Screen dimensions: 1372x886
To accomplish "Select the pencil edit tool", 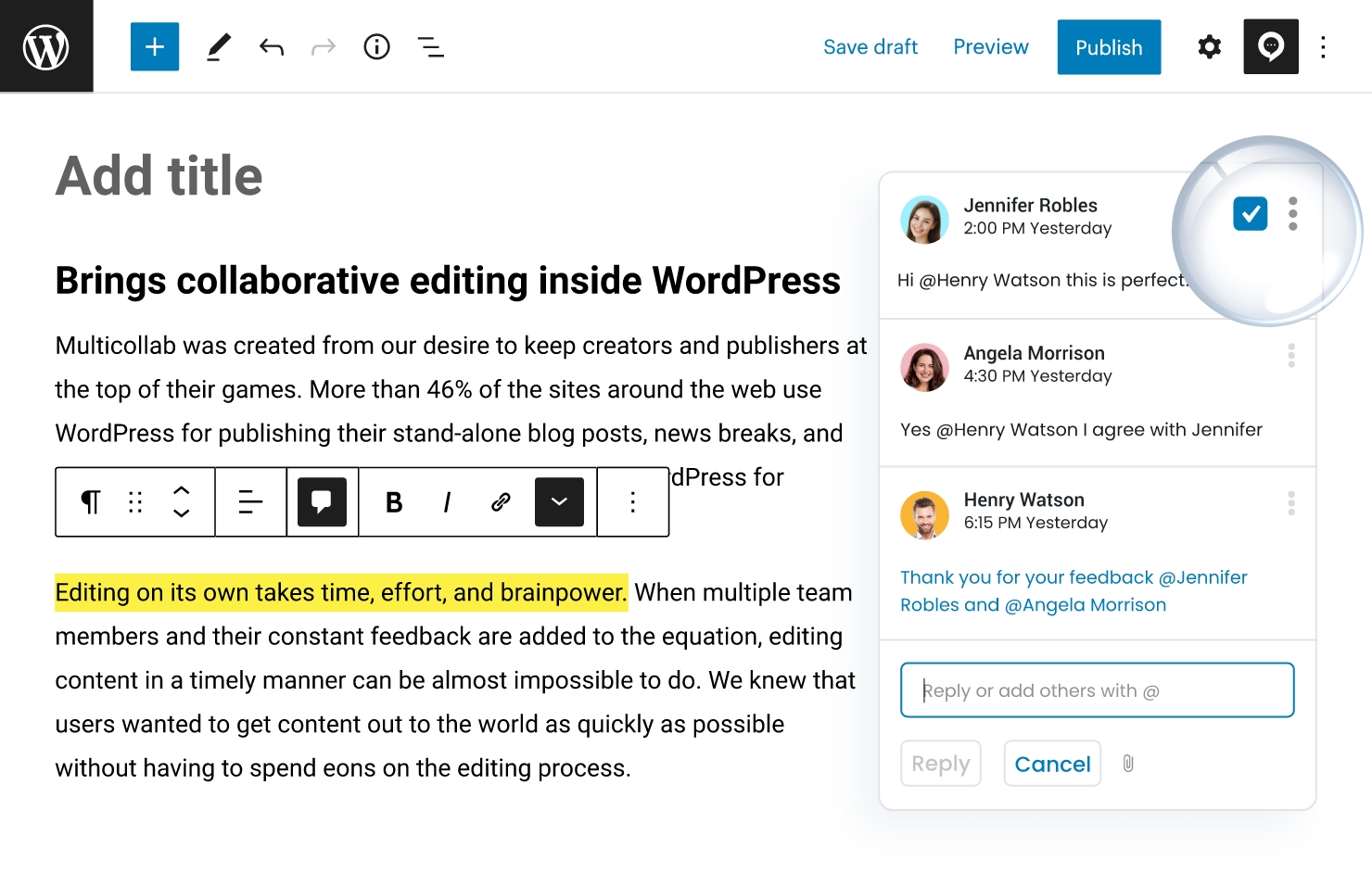I will (218, 46).
